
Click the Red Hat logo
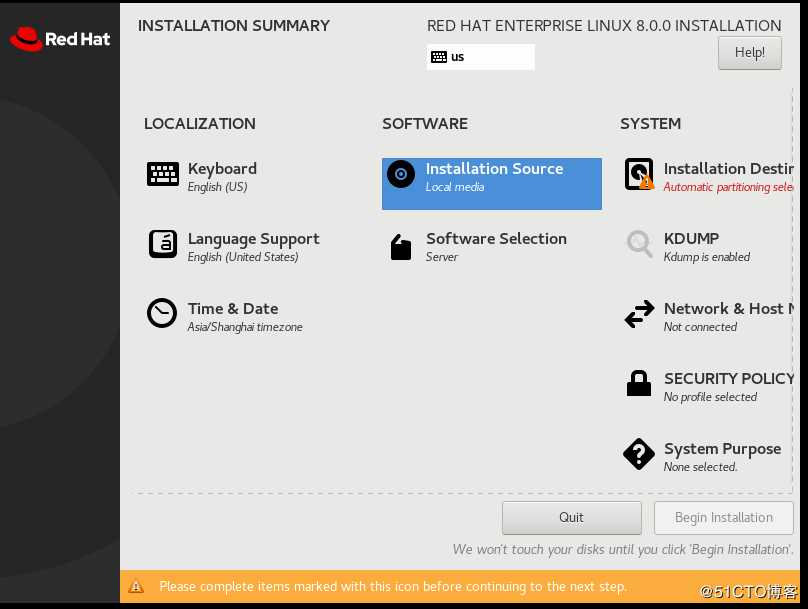click(x=60, y=39)
